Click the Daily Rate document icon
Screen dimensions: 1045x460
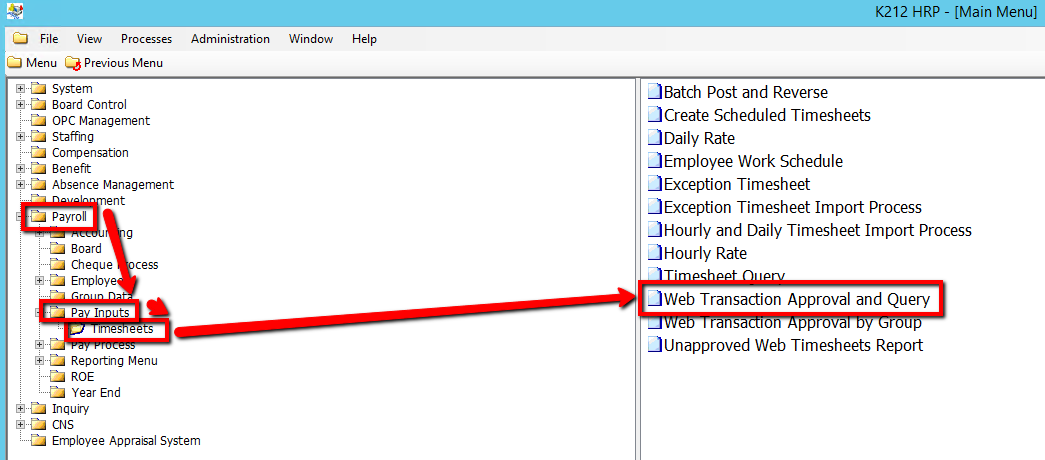tap(655, 138)
